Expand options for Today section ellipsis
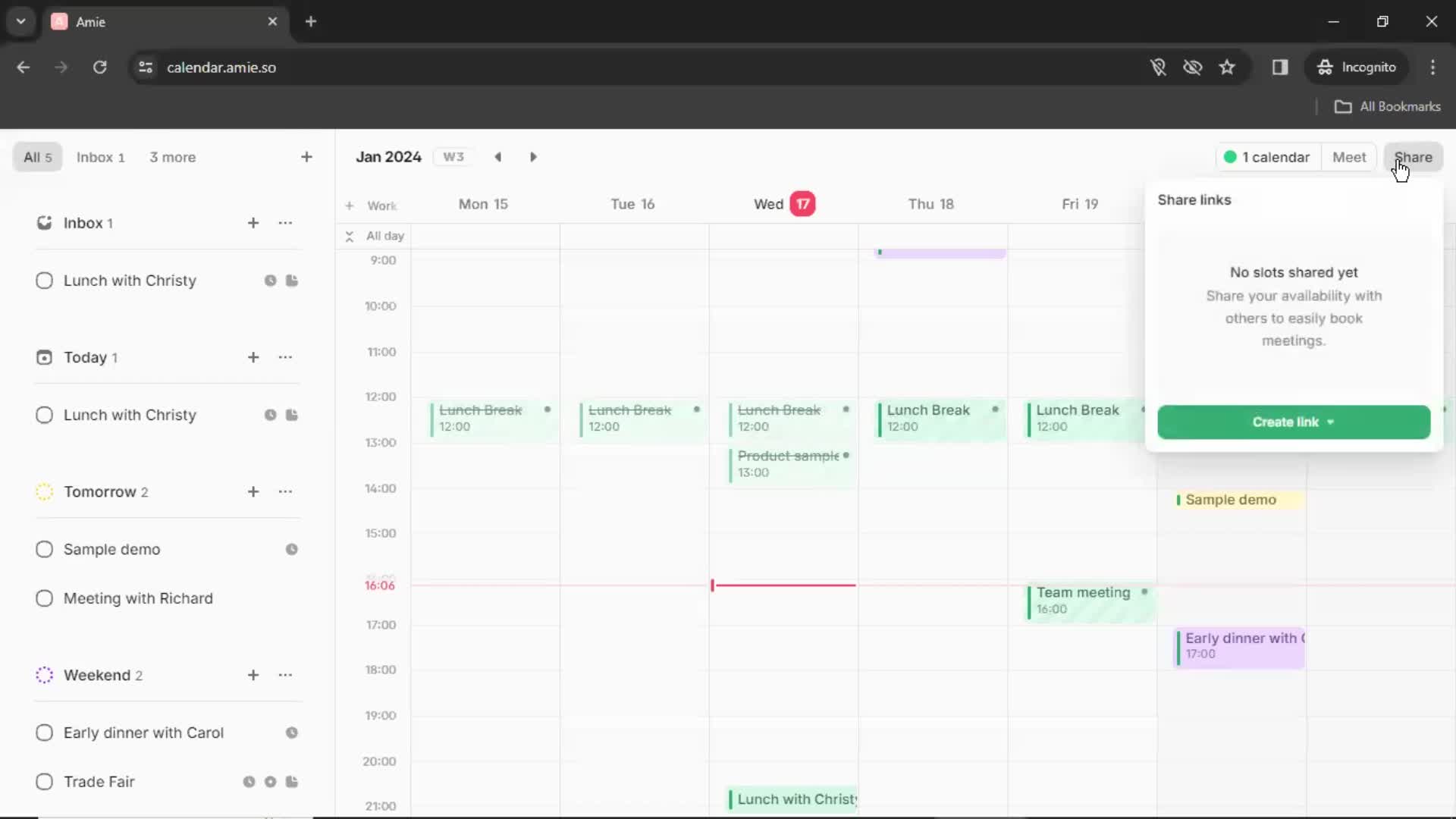This screenshot has height=819, width=1456. click(x=285, y=357)
